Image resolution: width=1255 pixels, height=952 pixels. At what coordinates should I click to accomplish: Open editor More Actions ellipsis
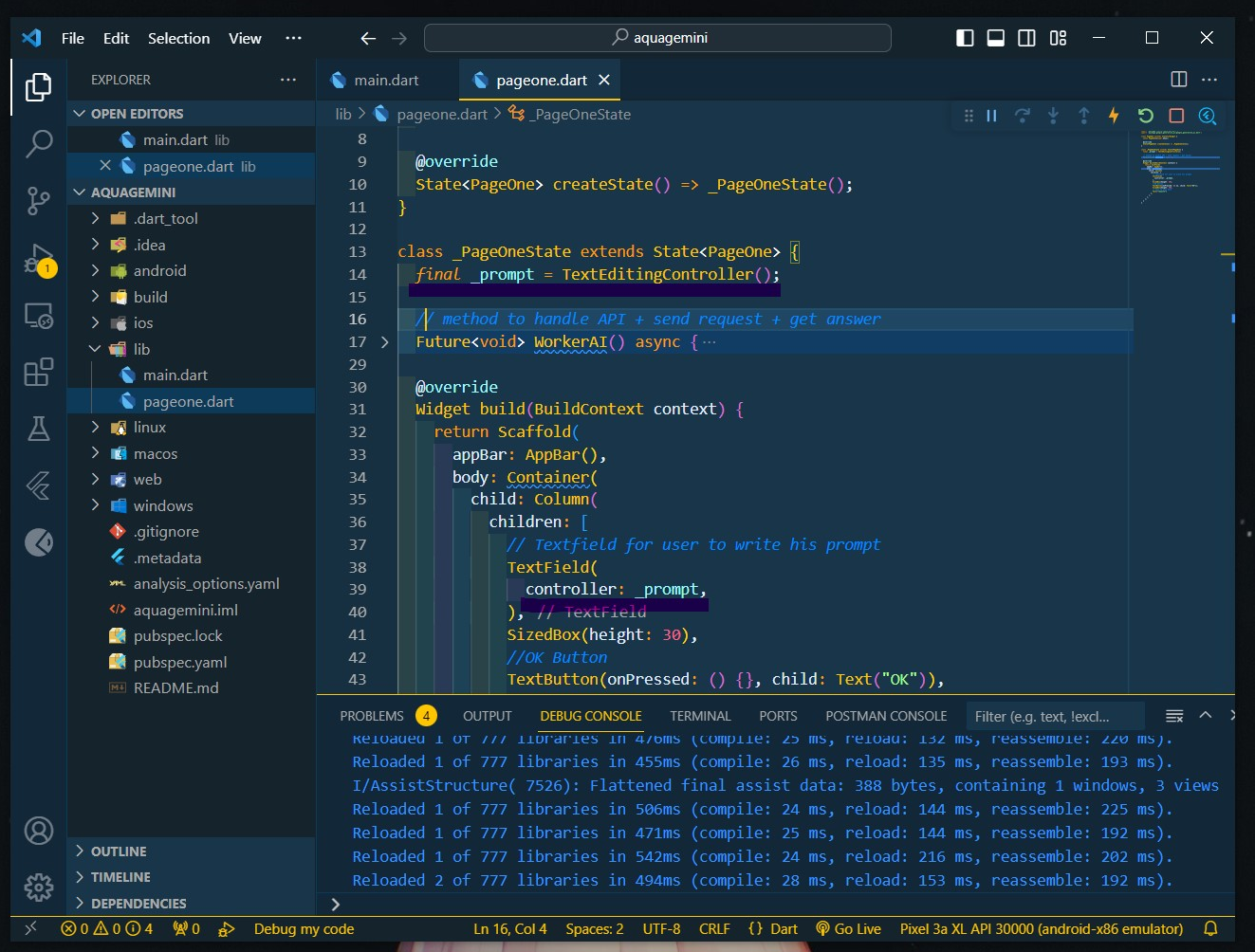tap(1209, 80)
